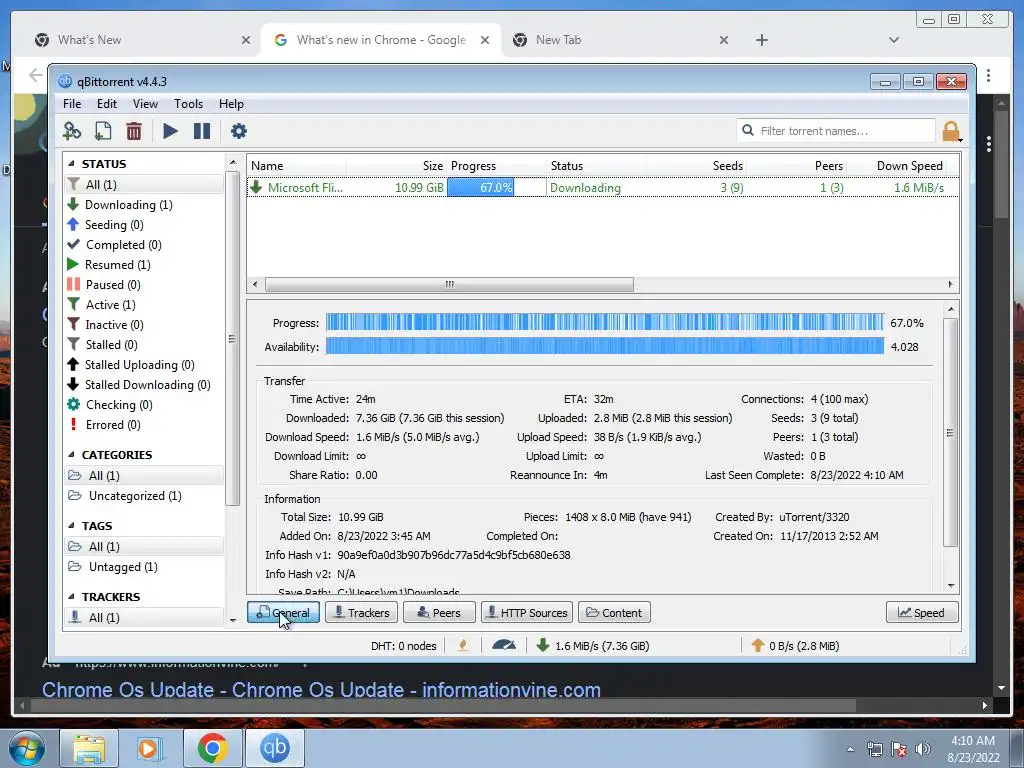
Task: Collapse the CATEGORIES section in sidebar
Action: coord(71,455)
